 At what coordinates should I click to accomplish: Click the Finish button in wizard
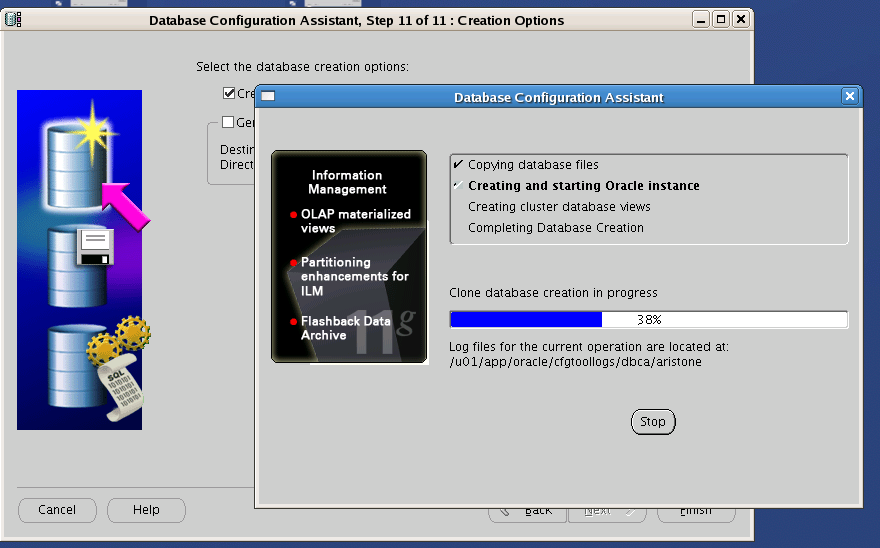click(696, 514)
